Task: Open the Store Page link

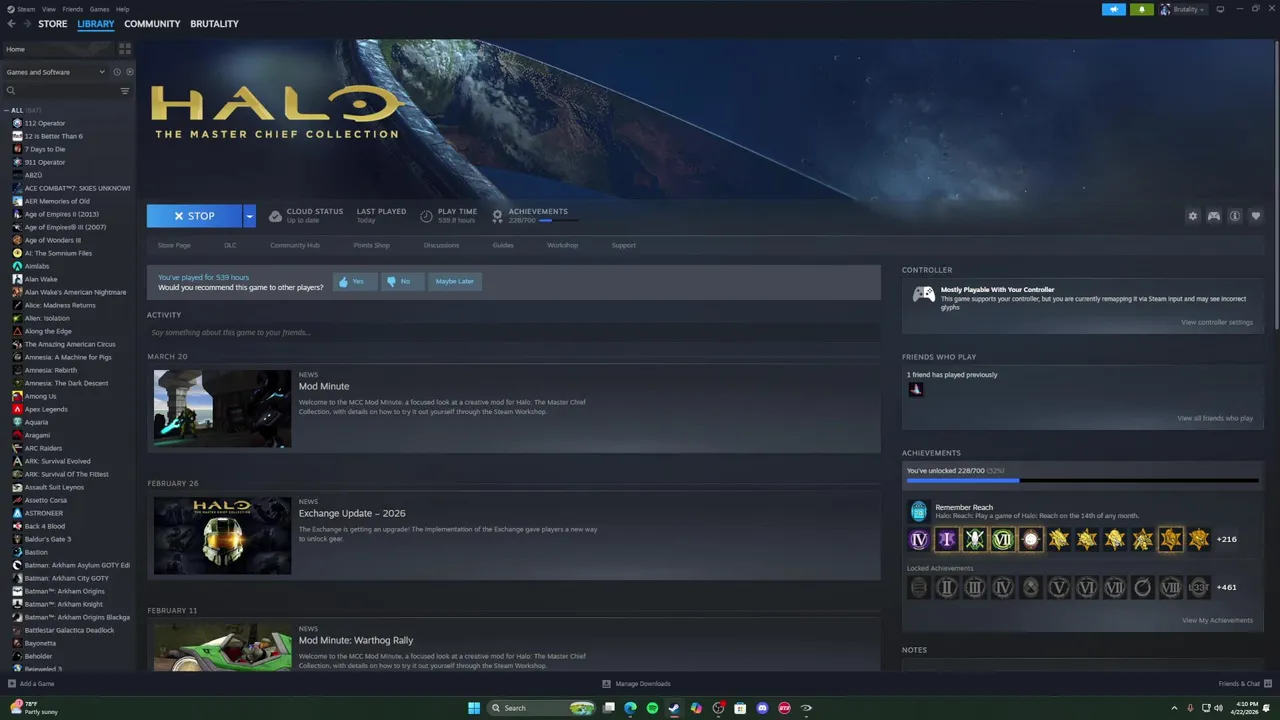Action: 174,245
